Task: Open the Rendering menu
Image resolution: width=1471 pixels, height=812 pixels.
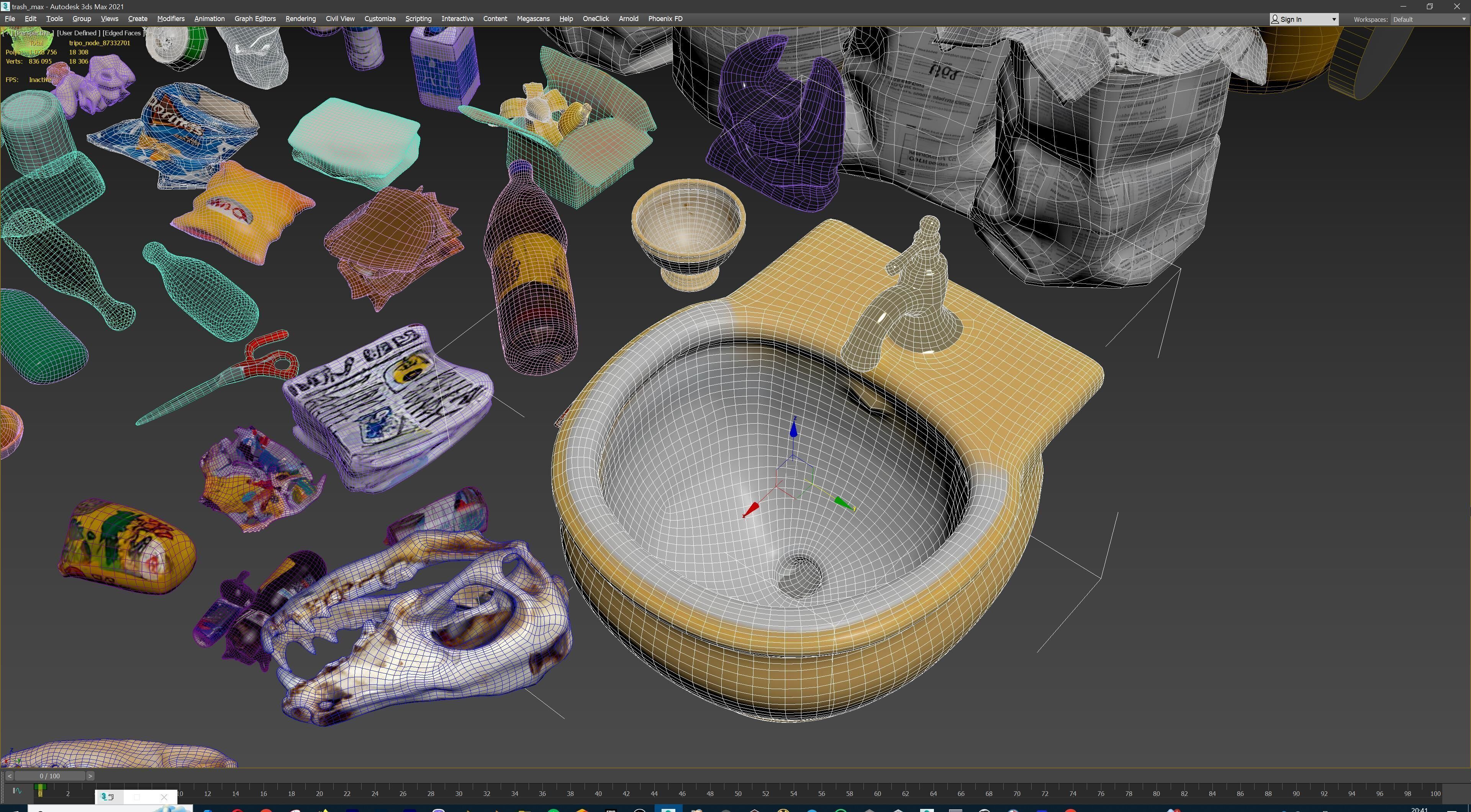Action: tap(300, 19)
